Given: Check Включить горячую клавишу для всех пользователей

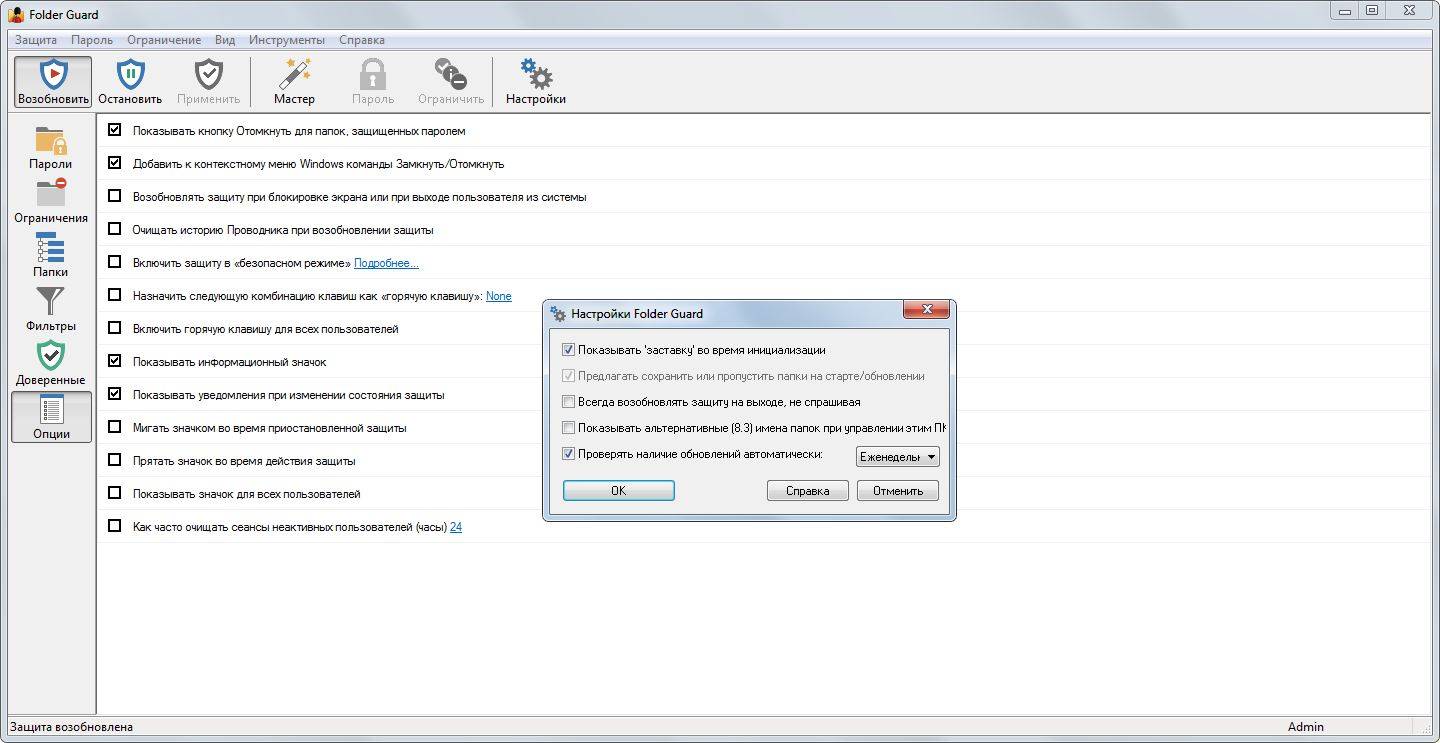Looking at the screenshot, I should tap(114, 328).
